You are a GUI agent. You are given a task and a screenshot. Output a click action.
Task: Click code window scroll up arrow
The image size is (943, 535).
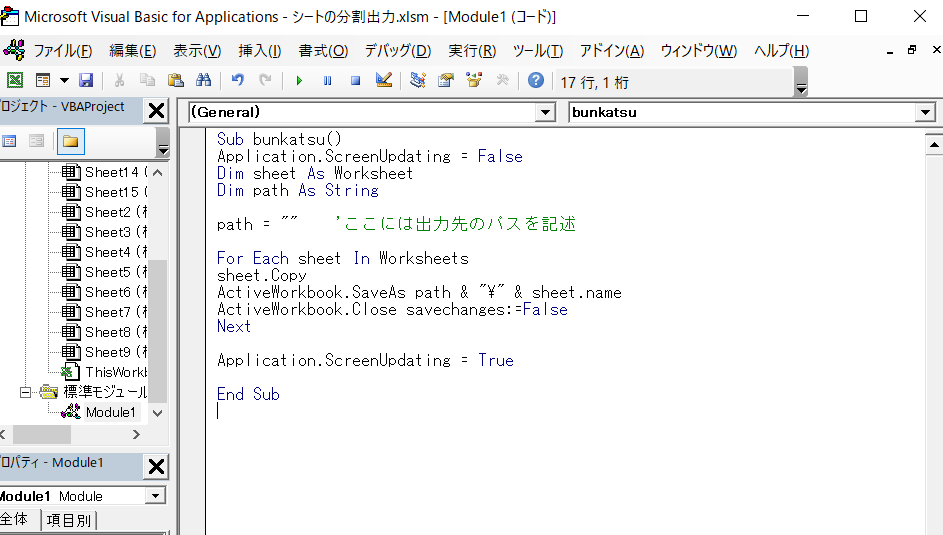point(934,144)
